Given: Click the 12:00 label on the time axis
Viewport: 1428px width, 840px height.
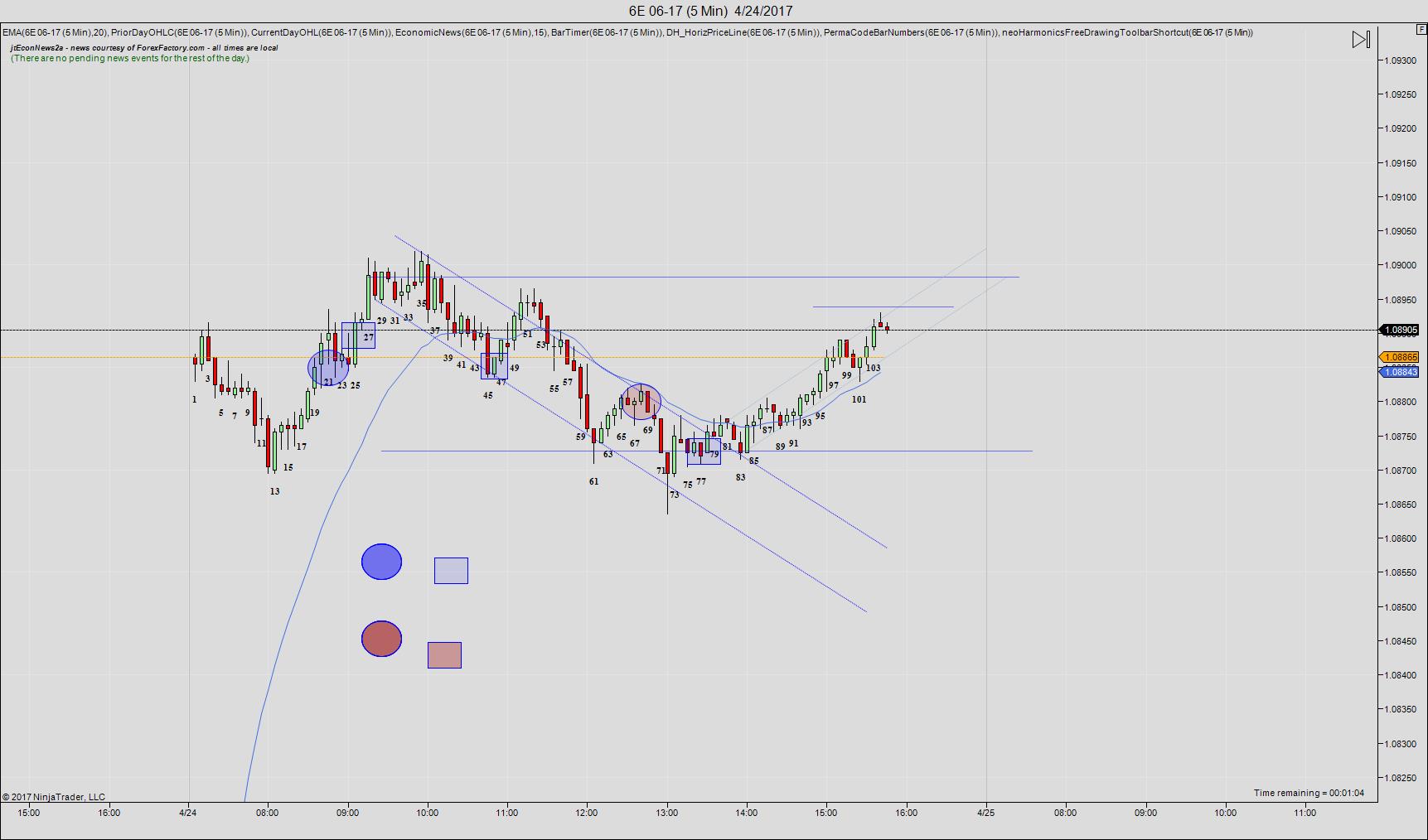Looking at the screenshot, I should coord(587,813).
